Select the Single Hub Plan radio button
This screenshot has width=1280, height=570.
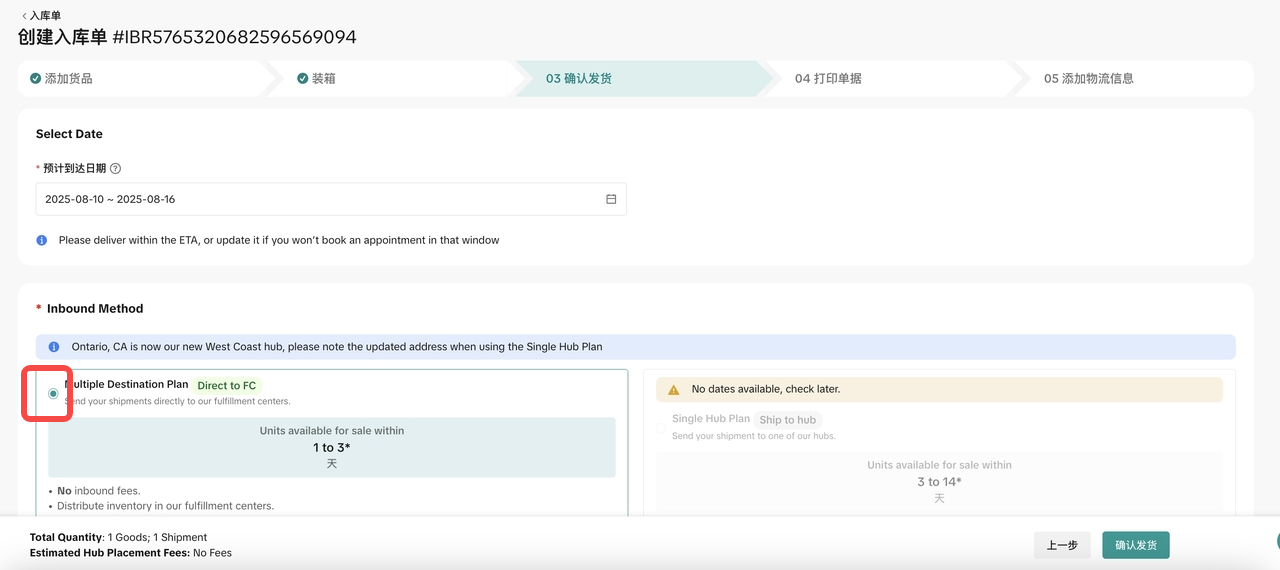660,427
